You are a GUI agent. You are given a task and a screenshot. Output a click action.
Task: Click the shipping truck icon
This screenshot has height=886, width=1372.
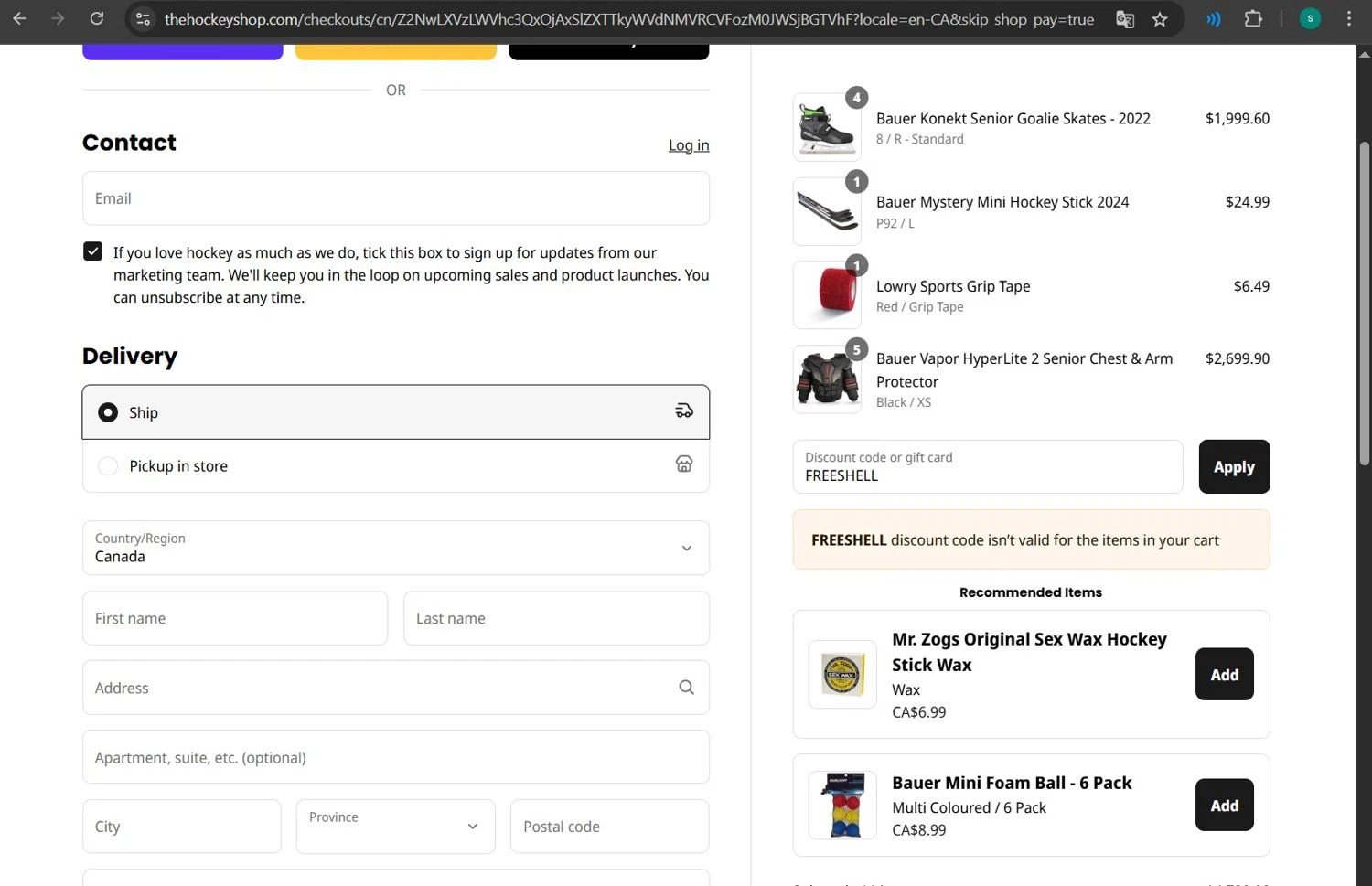click(x=684, y=411)
